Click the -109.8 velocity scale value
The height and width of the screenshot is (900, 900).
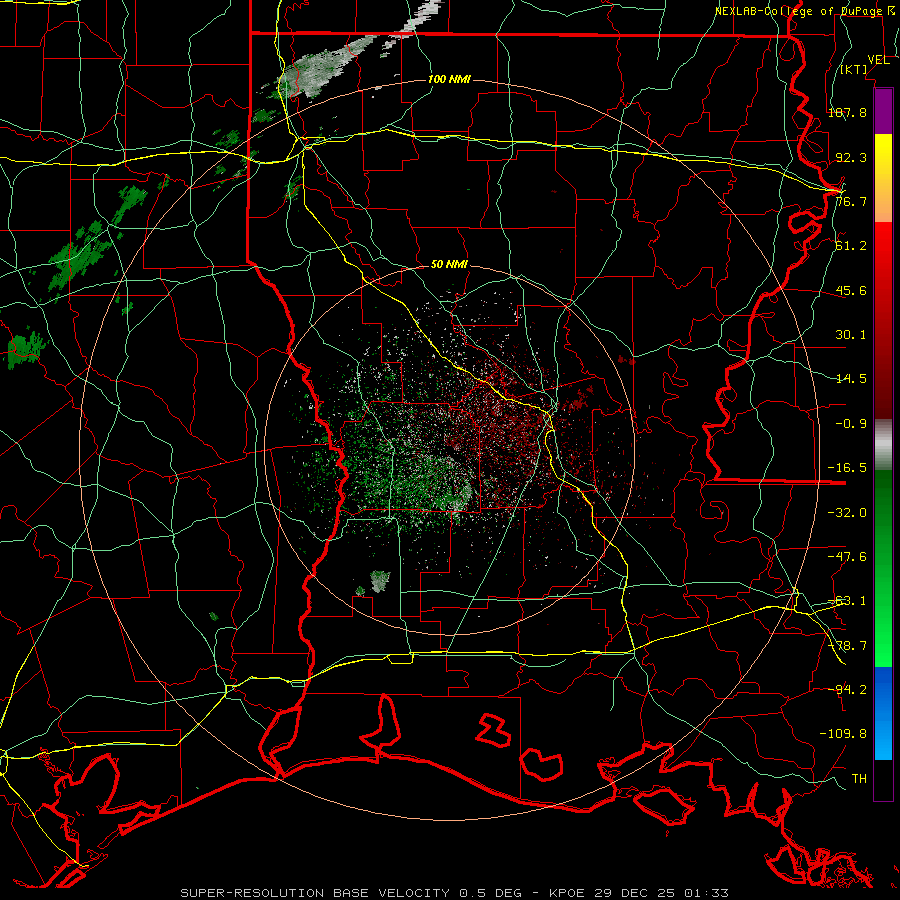point(843,734)
